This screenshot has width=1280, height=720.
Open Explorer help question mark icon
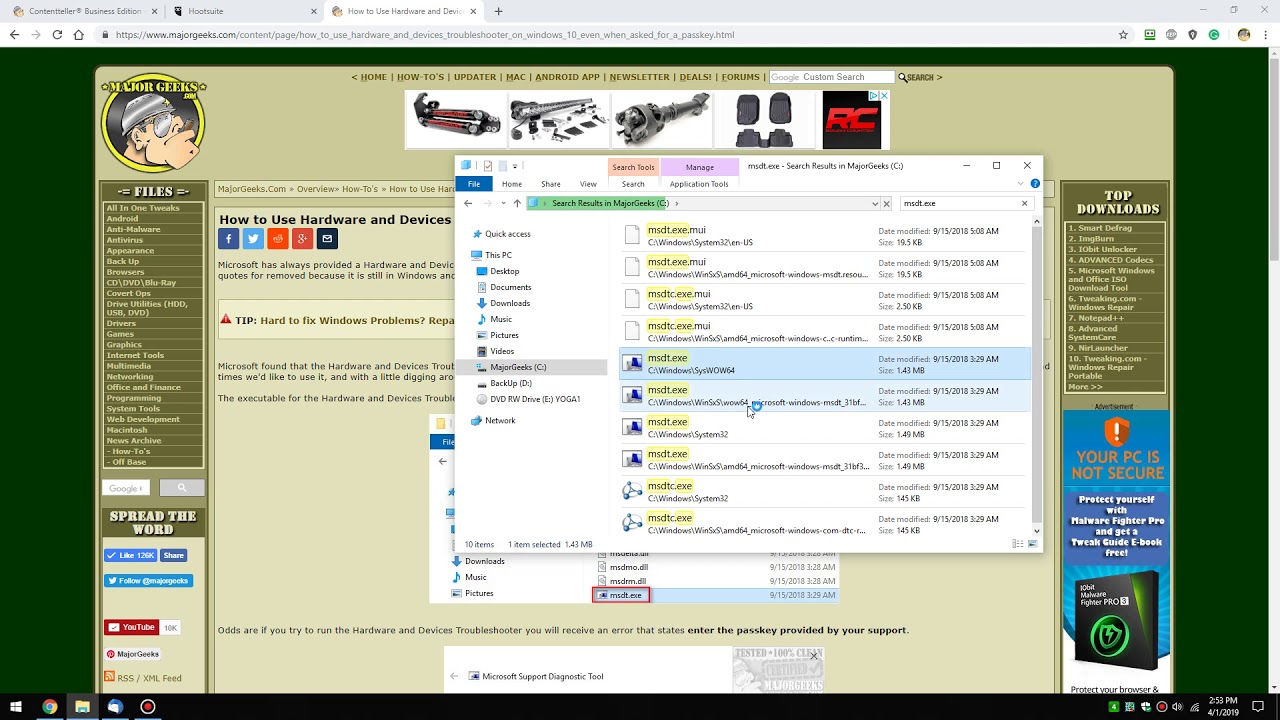(1035, 184)
